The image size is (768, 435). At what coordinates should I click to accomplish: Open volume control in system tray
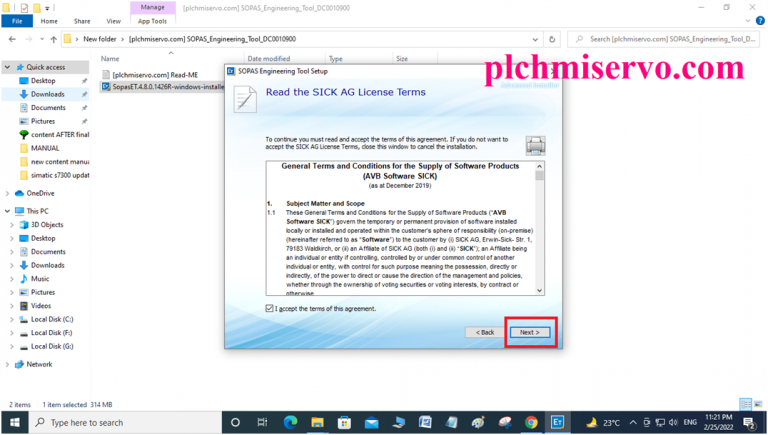(673, 422)
